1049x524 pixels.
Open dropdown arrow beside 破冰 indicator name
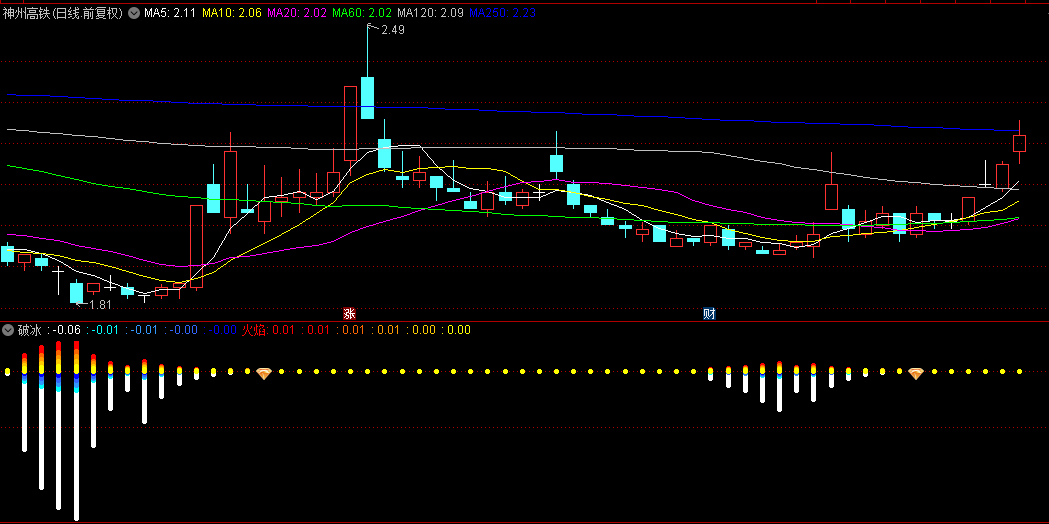[8, 329]
